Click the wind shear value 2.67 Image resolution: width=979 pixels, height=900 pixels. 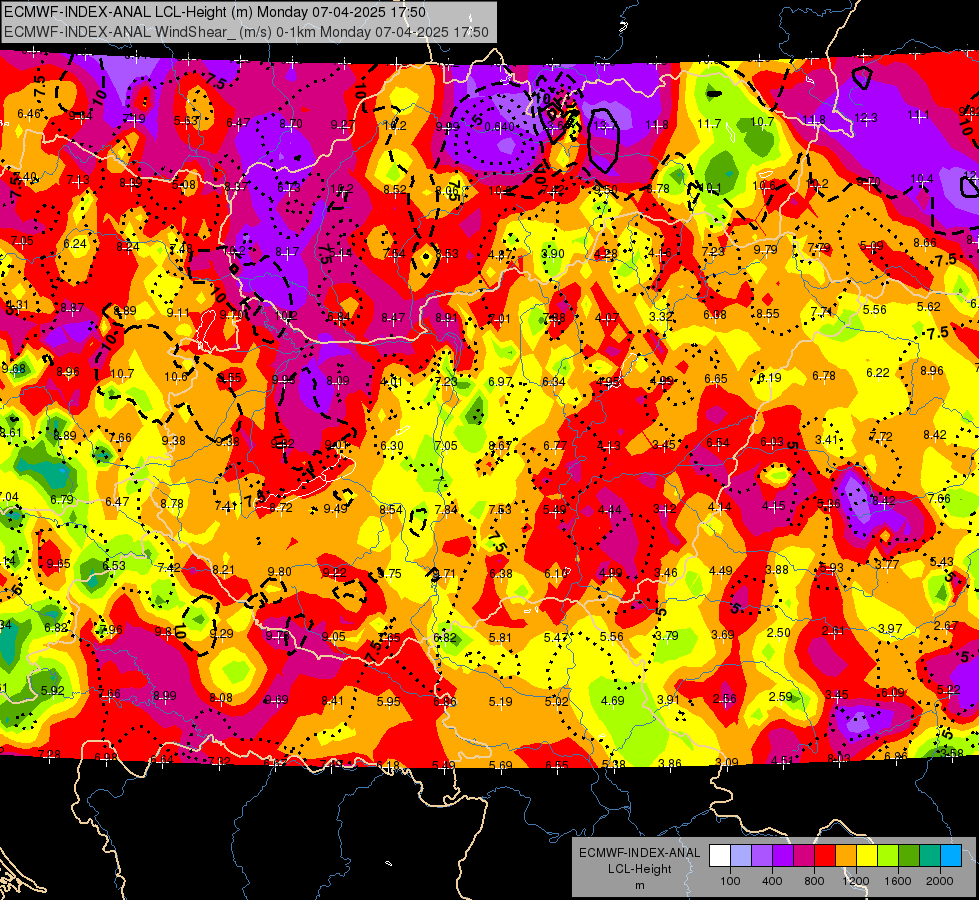pos(946,625)
